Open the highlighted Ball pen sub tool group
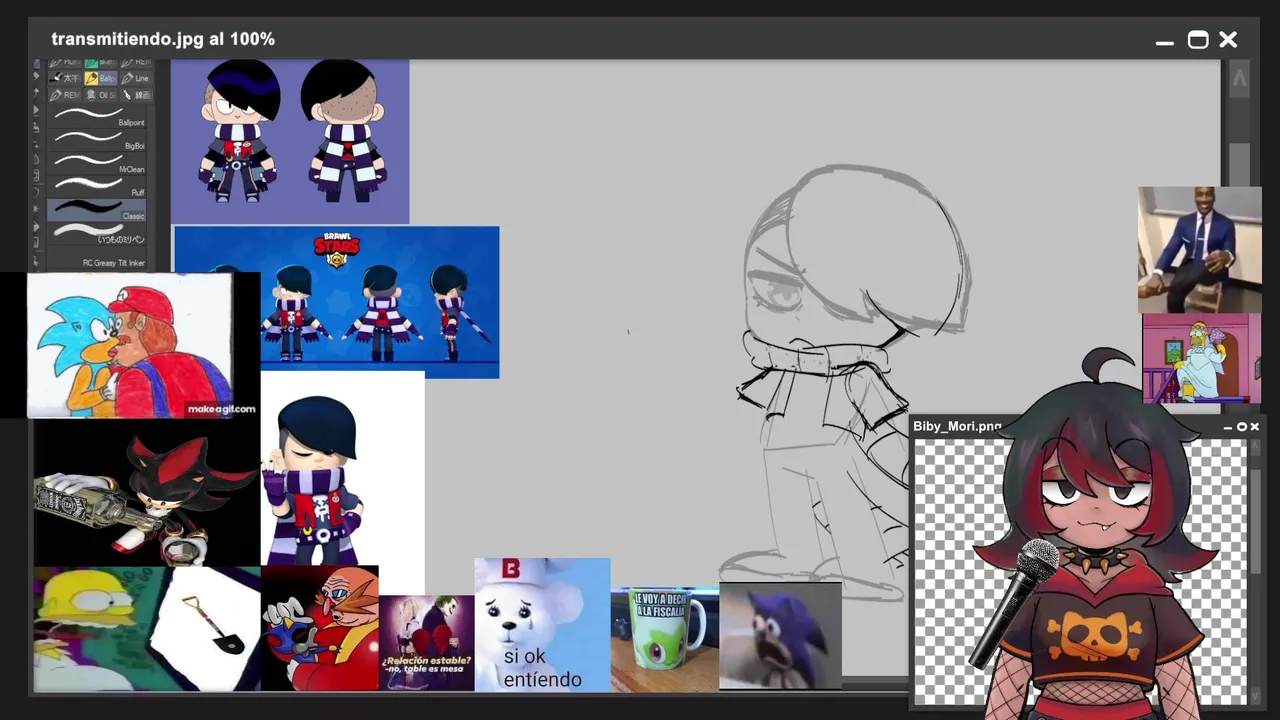Viewport: 1280px width, 720px height. 100,78
